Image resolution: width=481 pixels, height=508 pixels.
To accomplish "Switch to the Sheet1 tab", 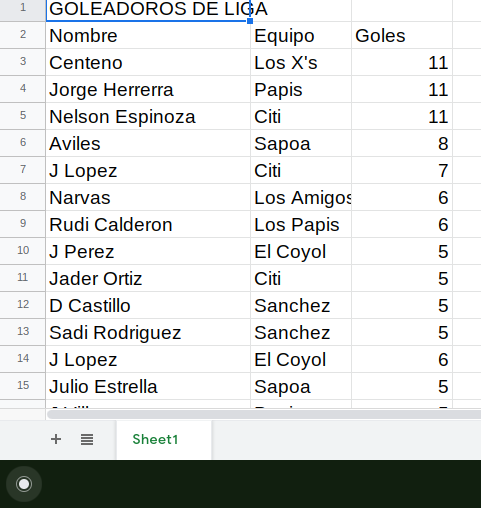I will tap(155, 439).
